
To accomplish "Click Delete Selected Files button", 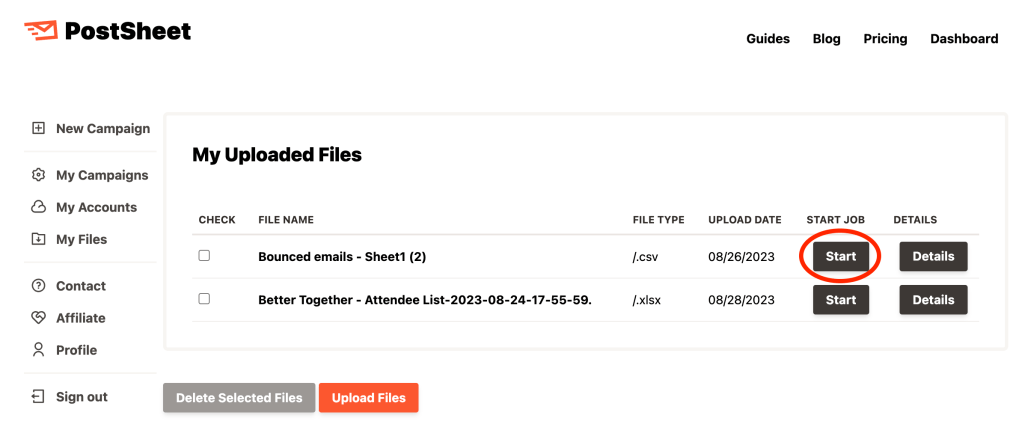I will (239, 398).
